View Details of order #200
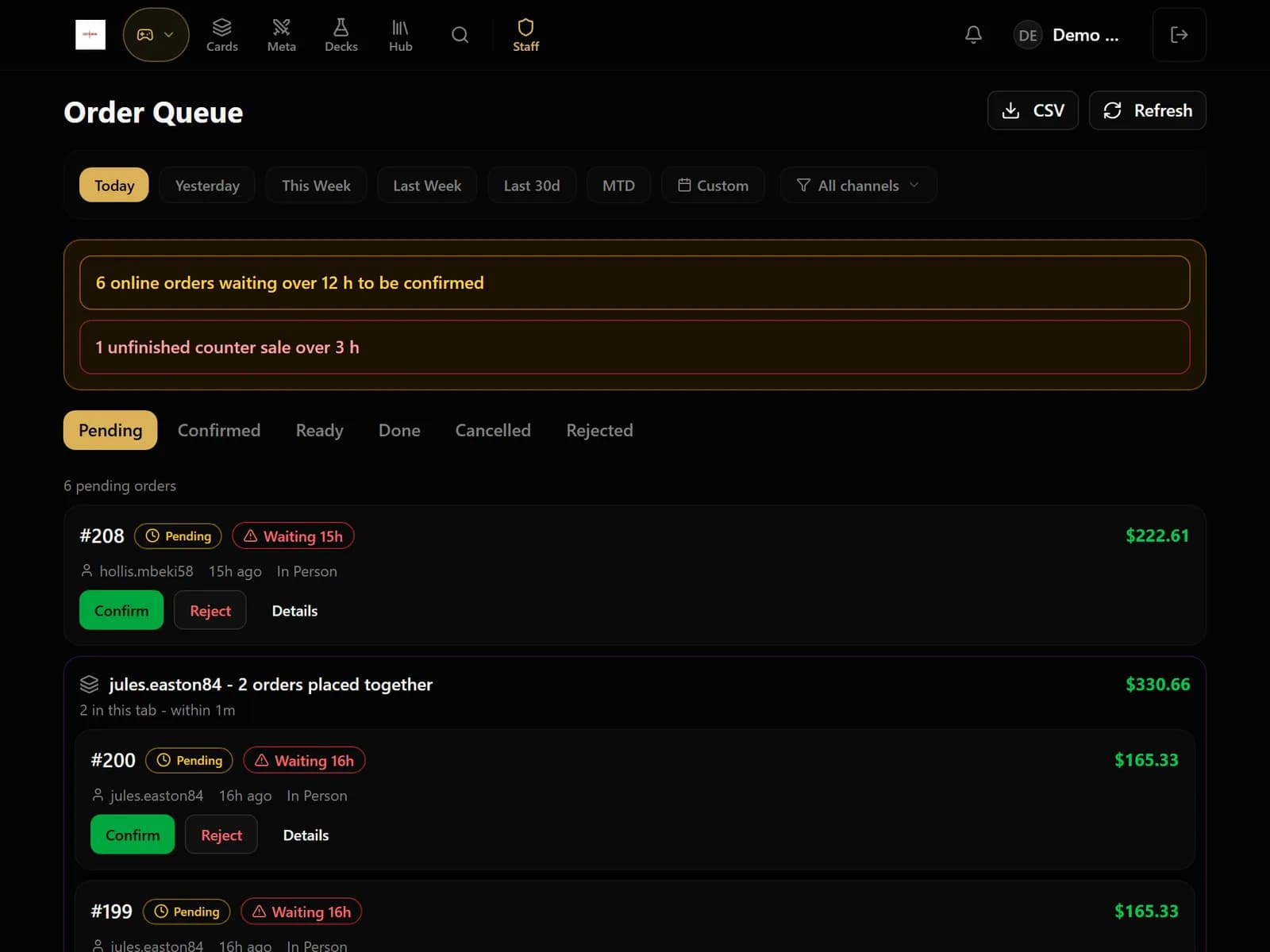The image size is (1270, 952). pos(306,835)
